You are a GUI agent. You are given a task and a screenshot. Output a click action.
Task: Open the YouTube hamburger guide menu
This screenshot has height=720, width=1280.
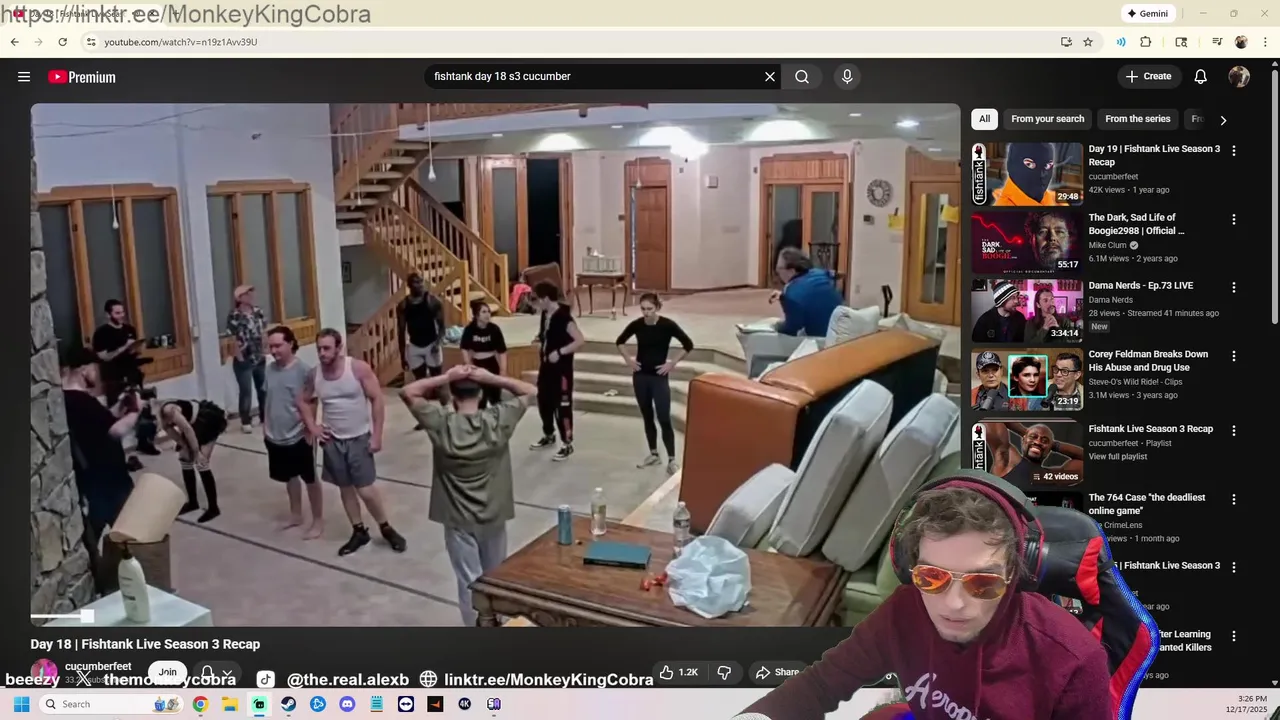tap(24, 77)
